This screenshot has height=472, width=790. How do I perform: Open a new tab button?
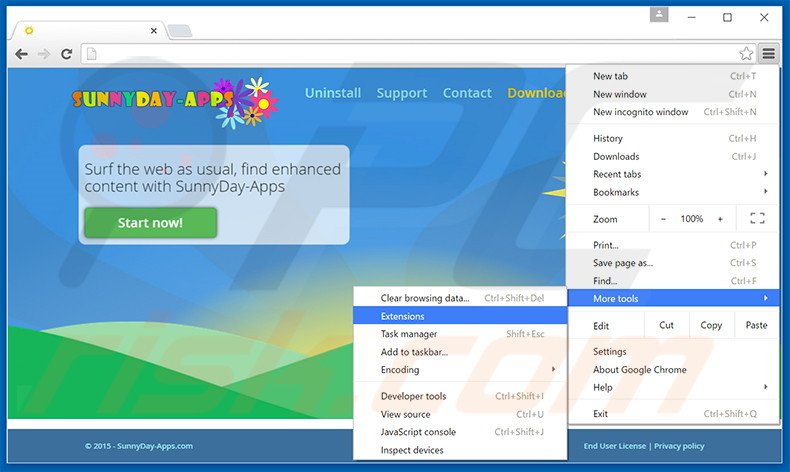pyautogui.click(x=180, y=31)
